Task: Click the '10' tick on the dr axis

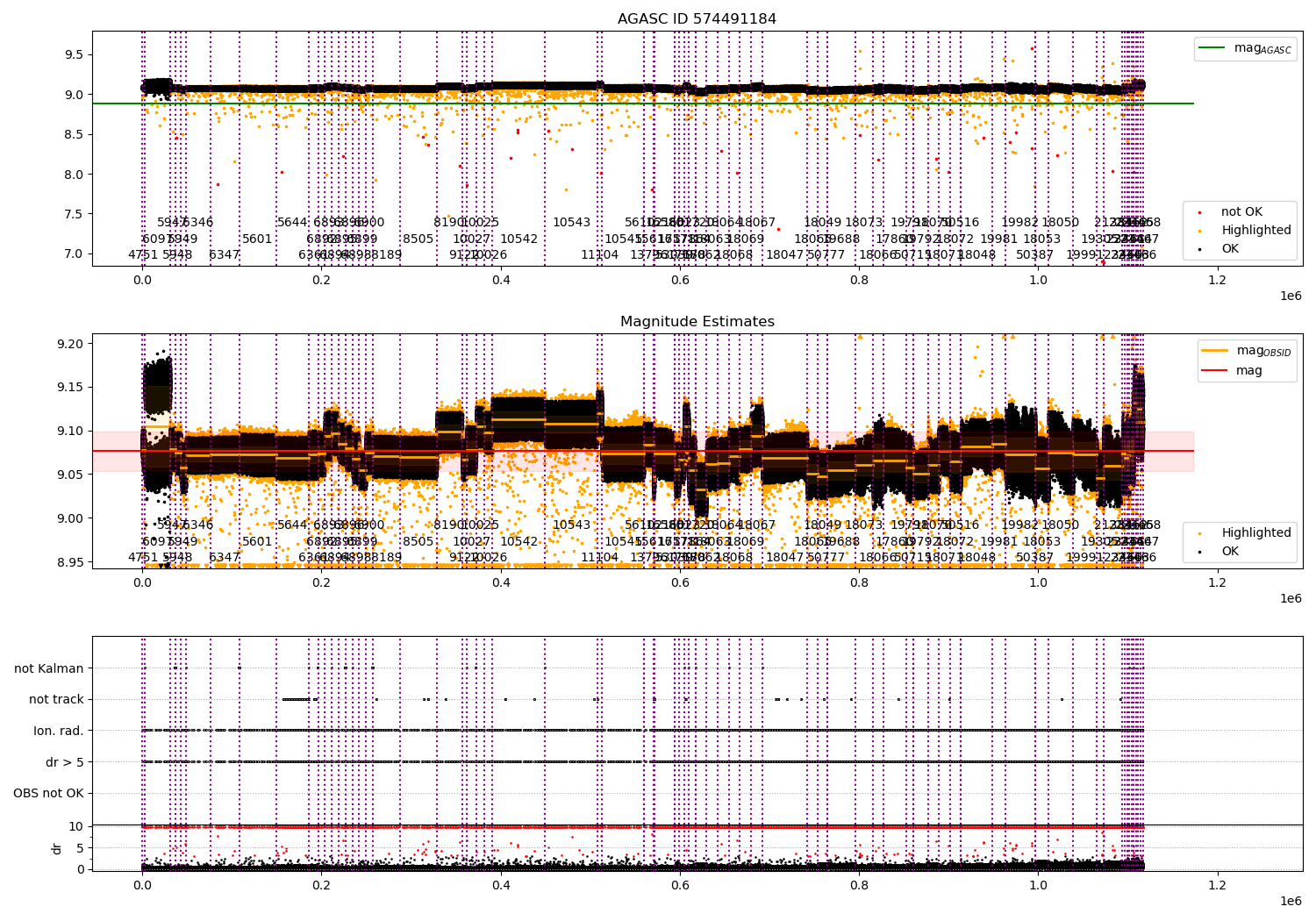Action: pyautogui.click(x=76, y=826)
